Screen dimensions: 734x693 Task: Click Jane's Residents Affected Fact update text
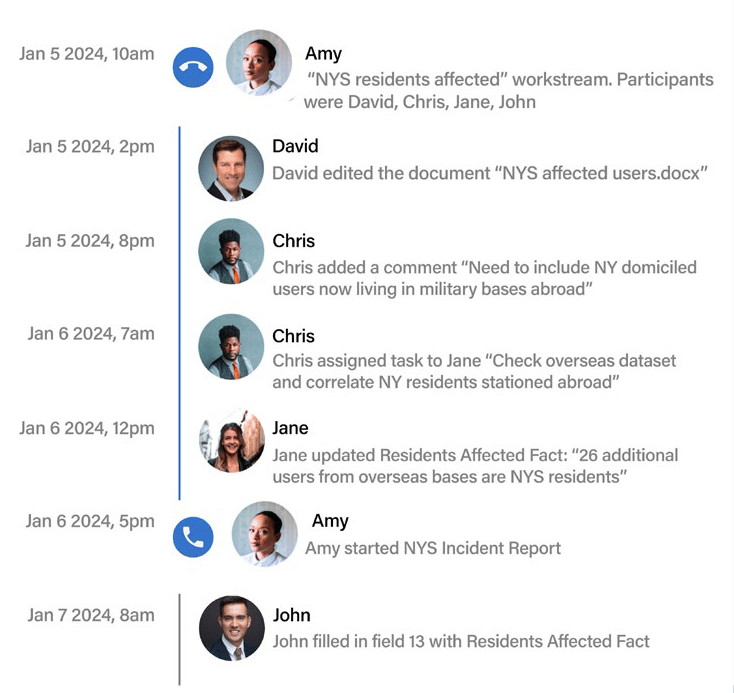[475, 466]
